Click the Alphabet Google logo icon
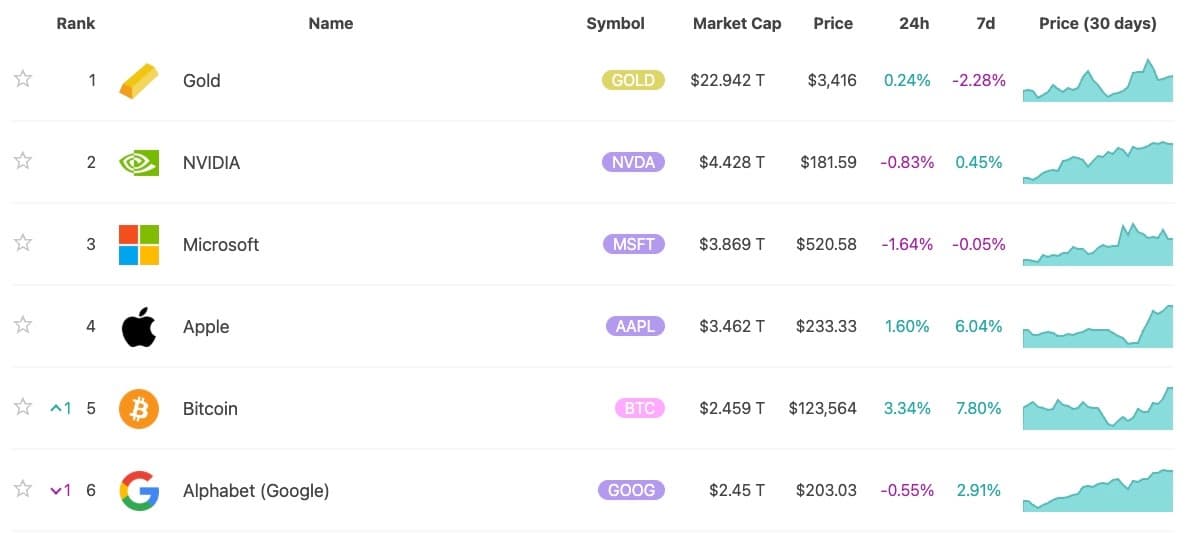The image size is (1188, 533). (138, 491)
